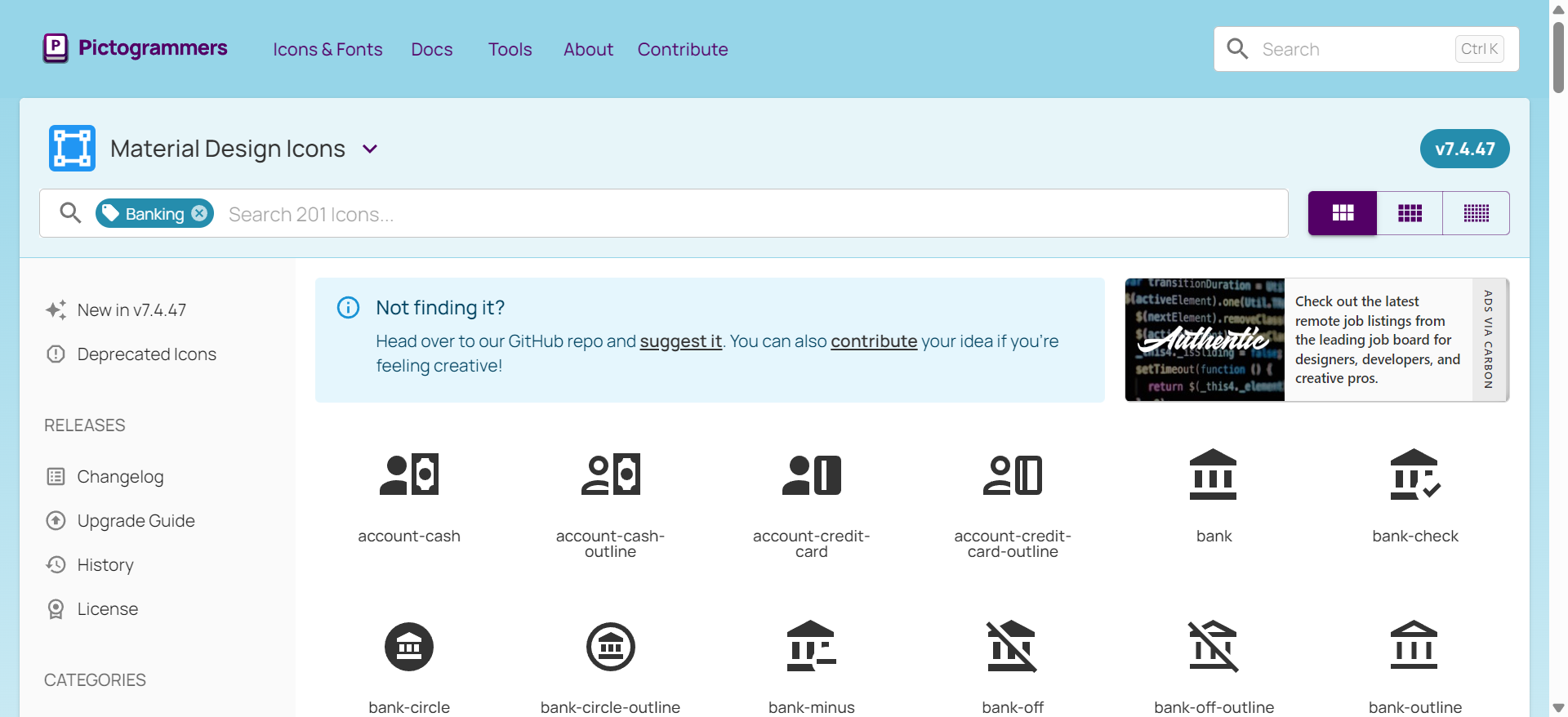Switch to large grid view
This screenshot has width=1568, height=717.
click(1343, 213)
